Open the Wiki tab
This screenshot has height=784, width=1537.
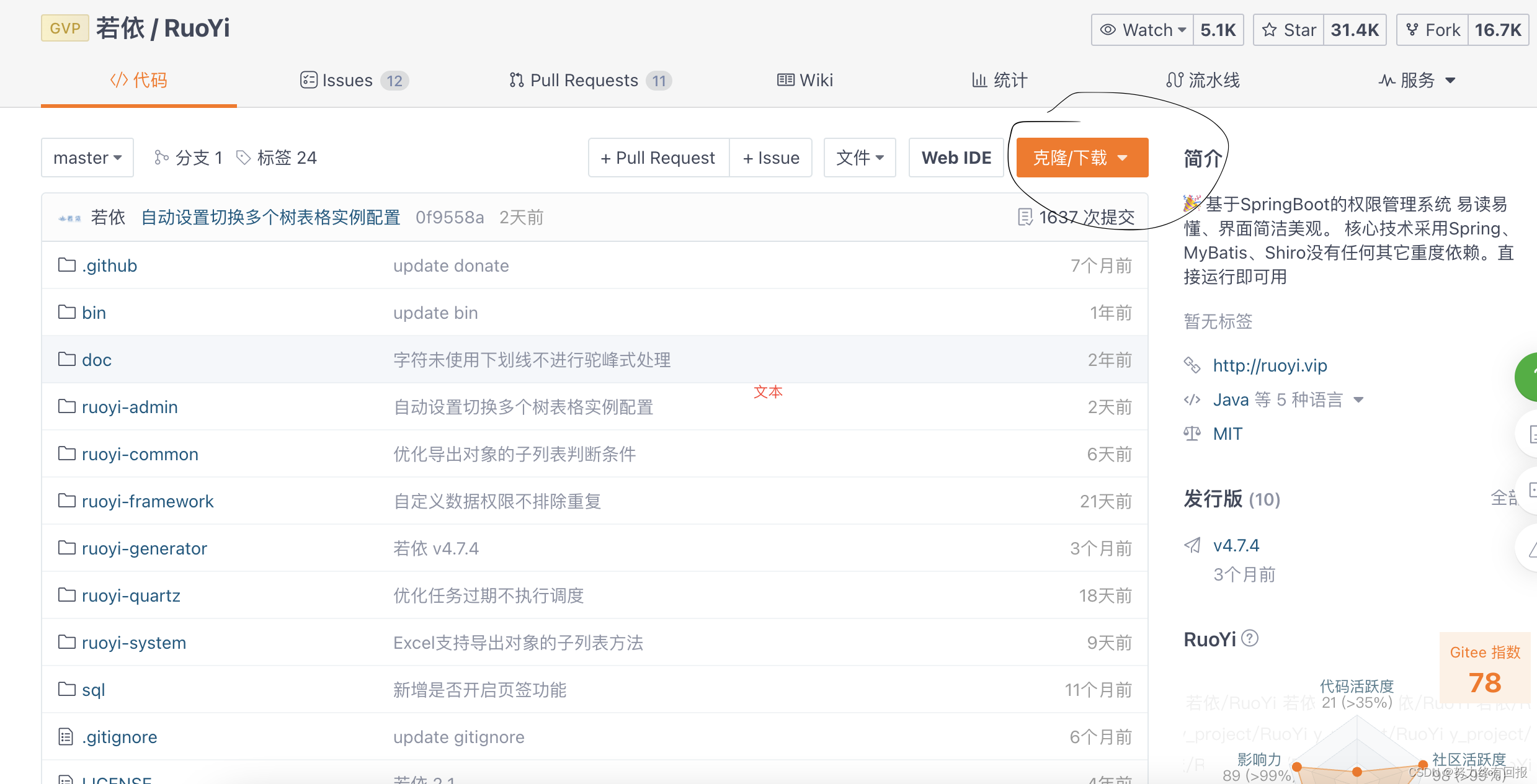tap(805, 81)
